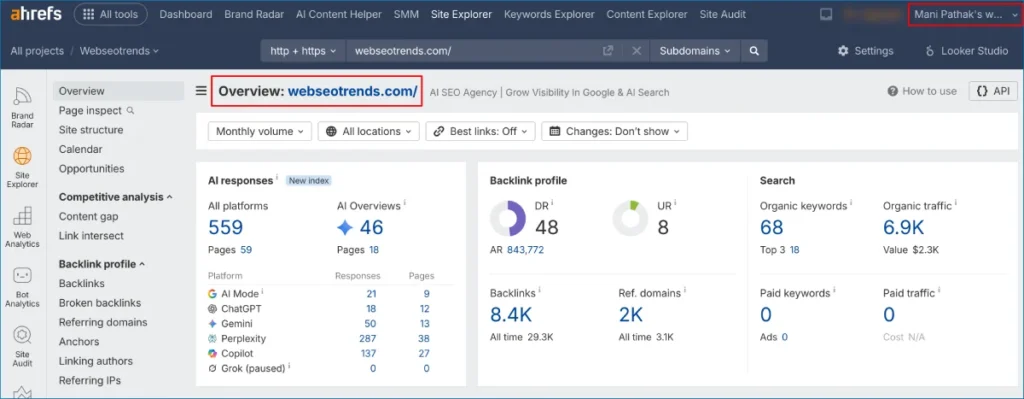Expand the Webseotrends project dropdown
1024x399 pixels.
coord(120,51)
